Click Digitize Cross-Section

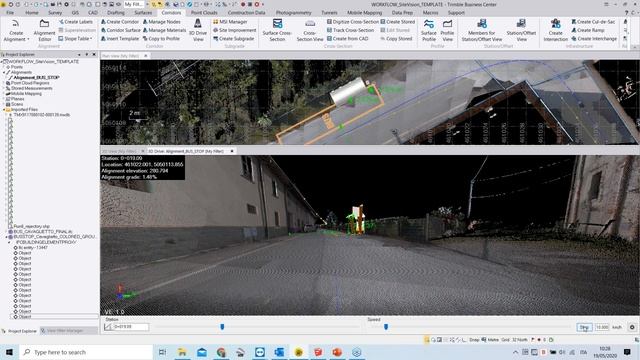tap(353, 22)
